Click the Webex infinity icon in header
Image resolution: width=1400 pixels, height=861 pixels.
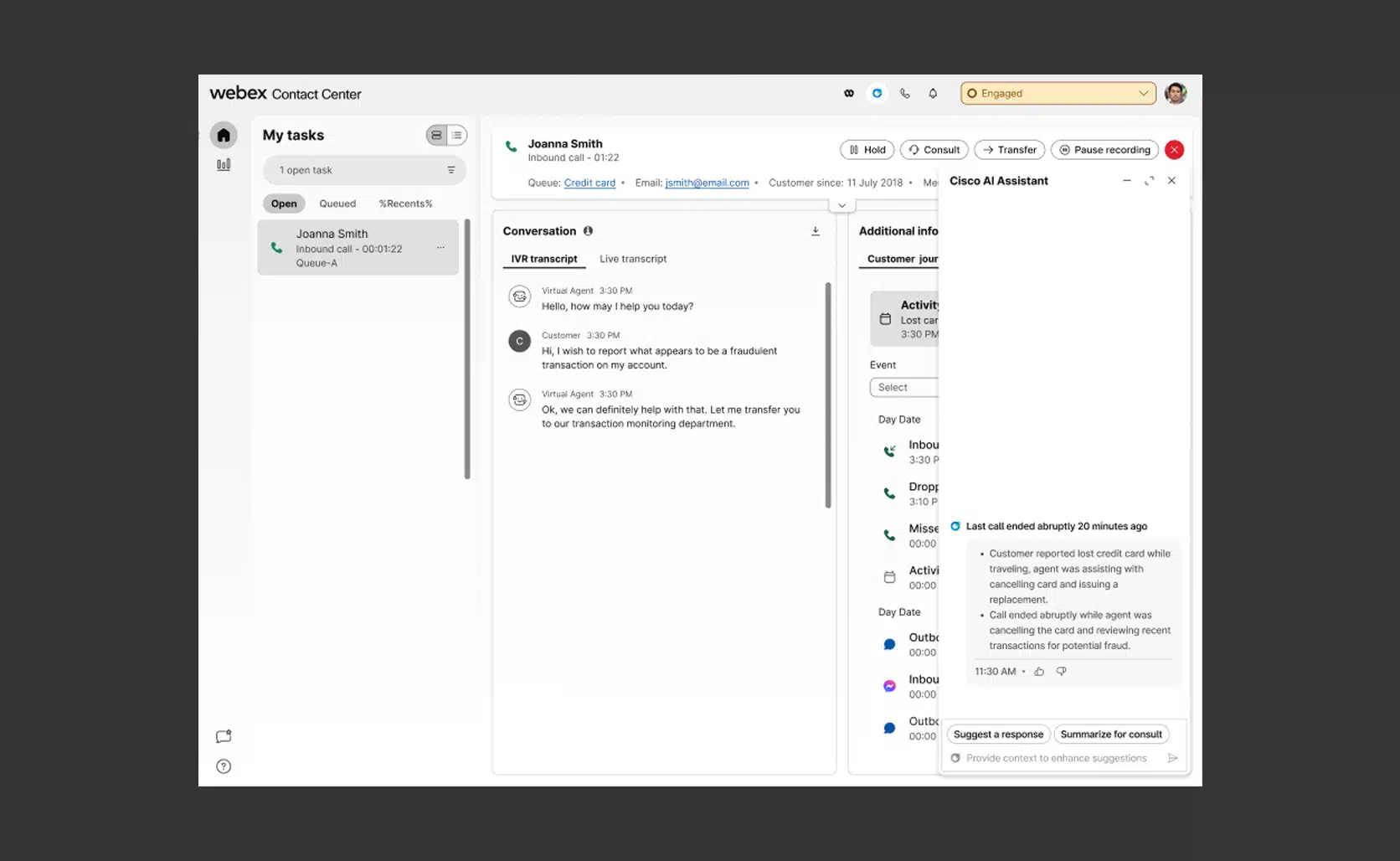point(849,93)
